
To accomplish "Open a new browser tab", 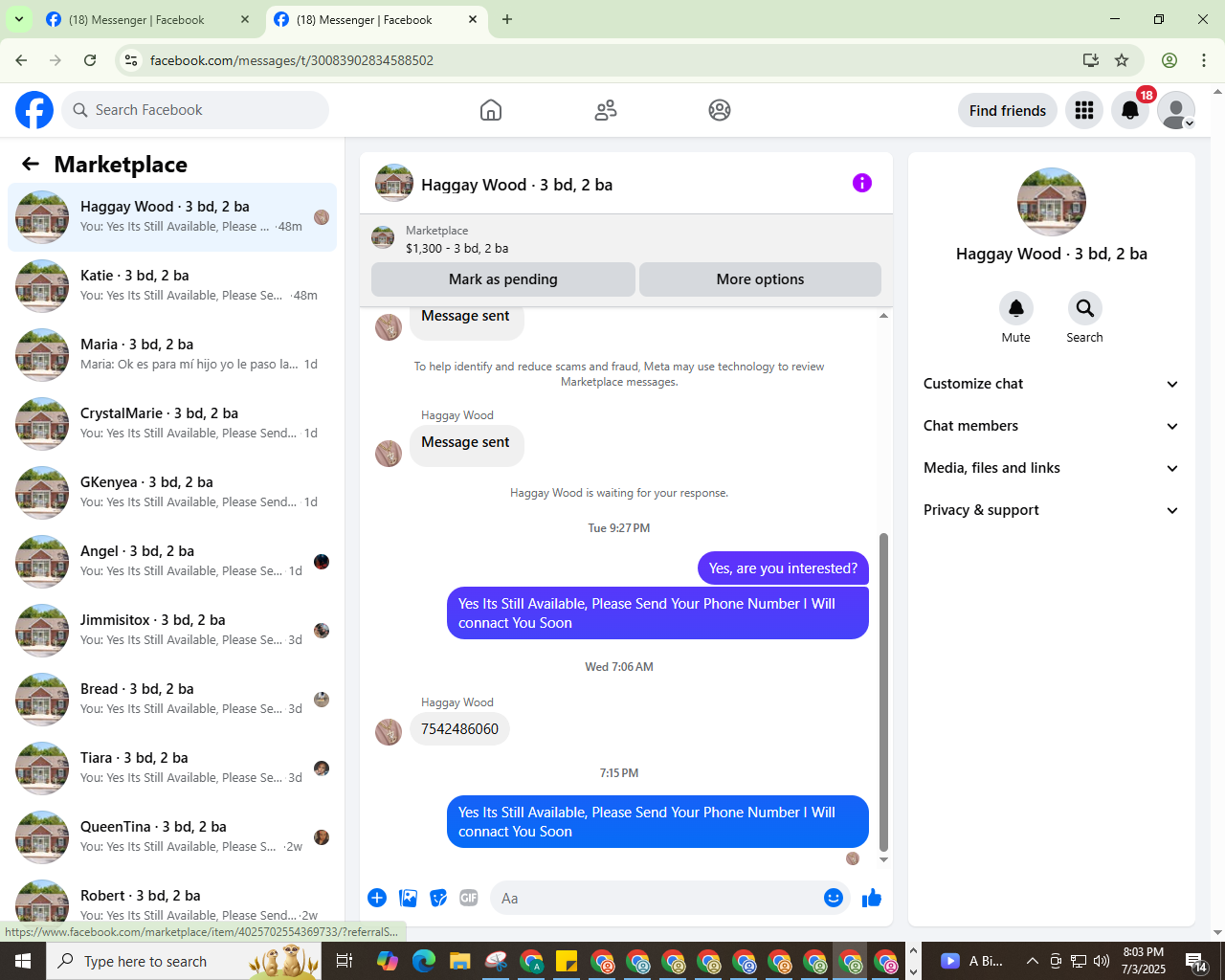I will tap(507, 19).
